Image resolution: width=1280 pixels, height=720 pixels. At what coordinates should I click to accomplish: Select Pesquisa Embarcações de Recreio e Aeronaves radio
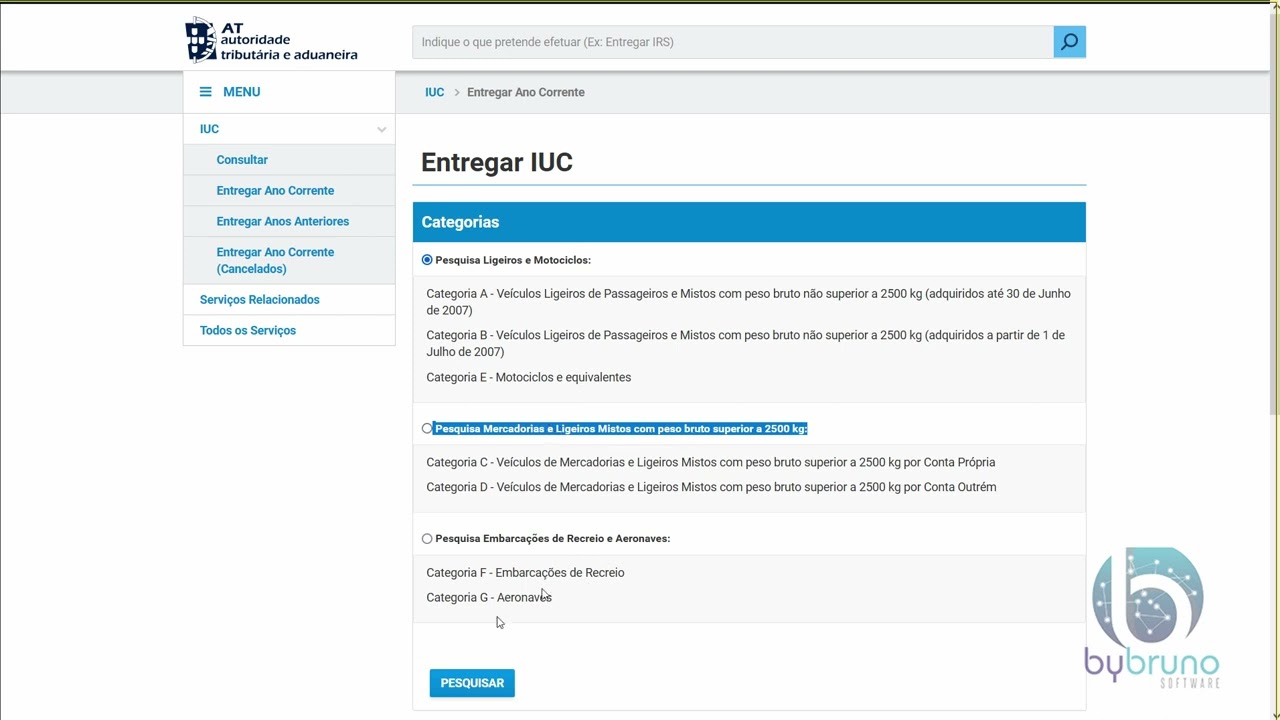[x=427, y=538]
